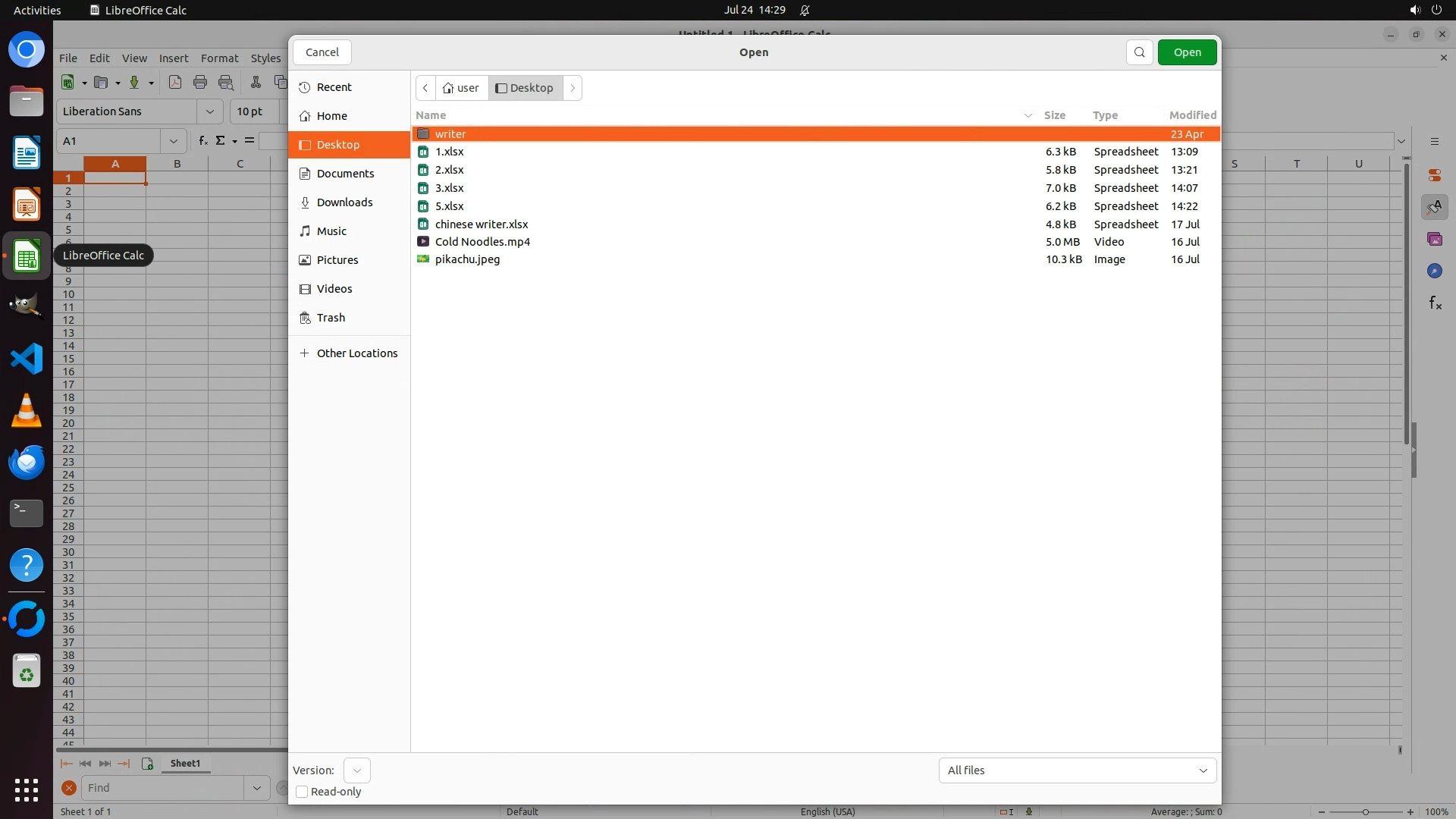Open the font name dropdown arrow
The height and width of the screenshot is (819, 1456).
click(209, 111)
